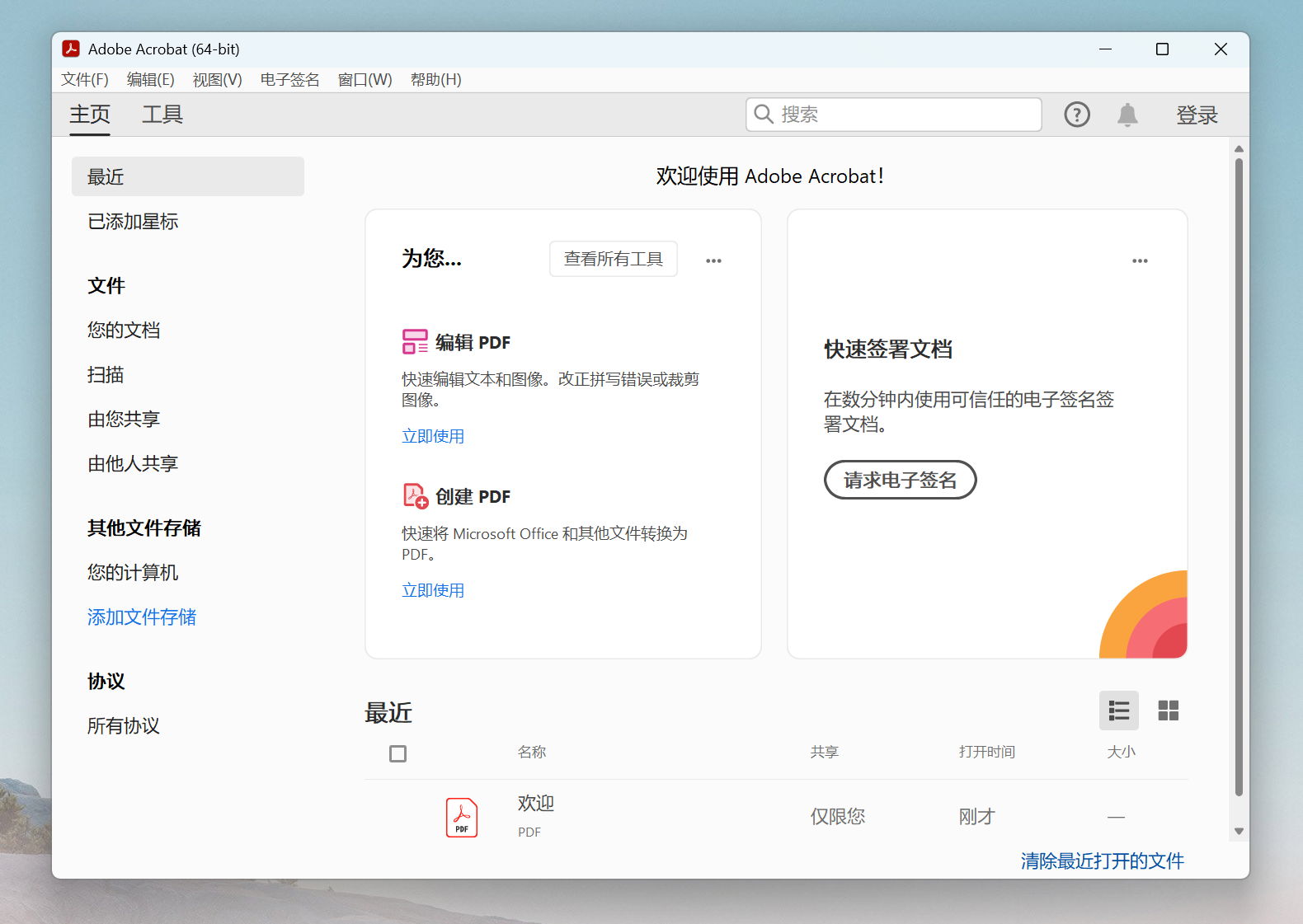Click the 欢迎 file name in recent list
Viewport: 1303px width, 924px height.
pyautogui.click(x=536, y=803)
